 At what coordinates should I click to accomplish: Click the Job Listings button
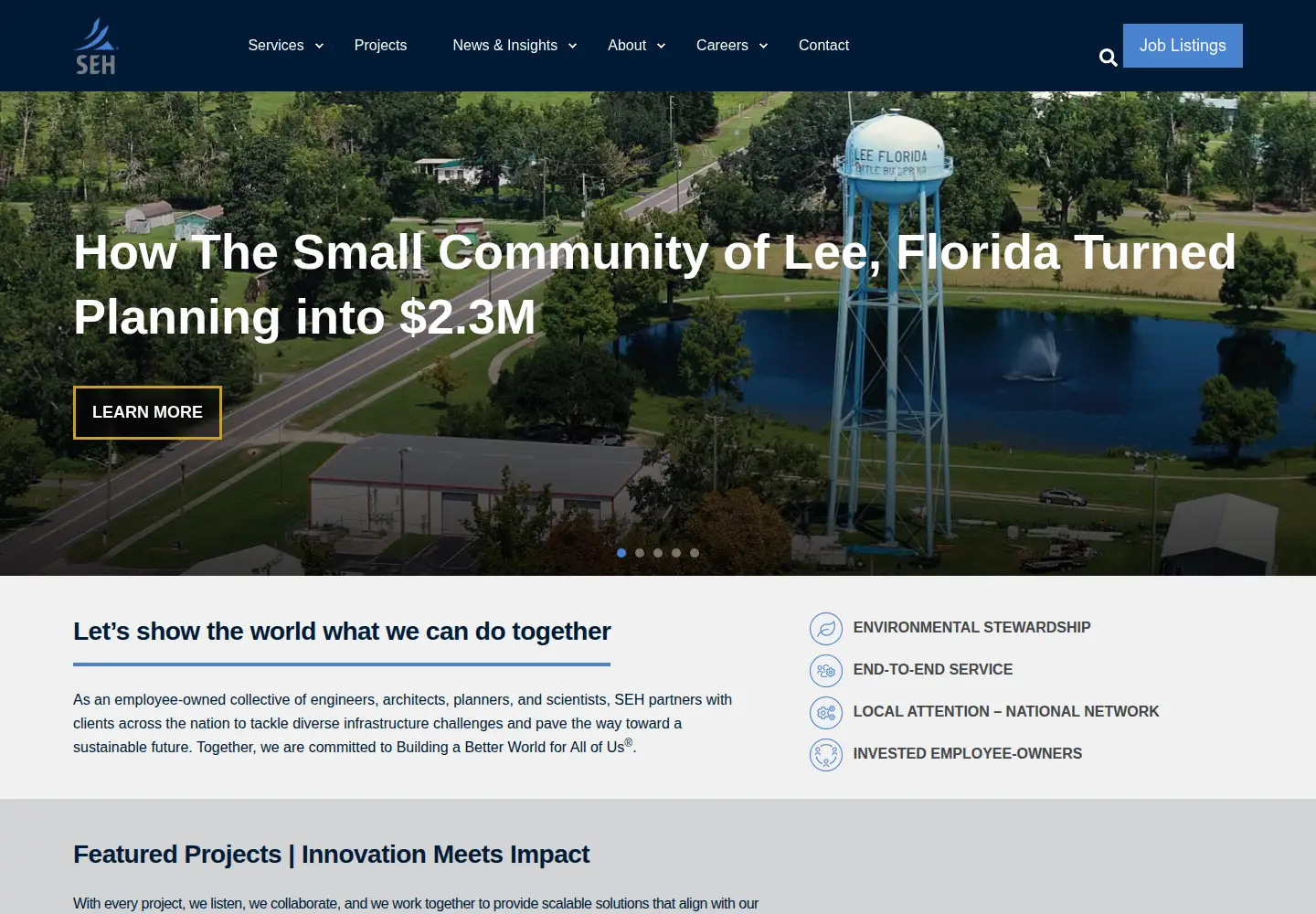tap(1183, 46)
